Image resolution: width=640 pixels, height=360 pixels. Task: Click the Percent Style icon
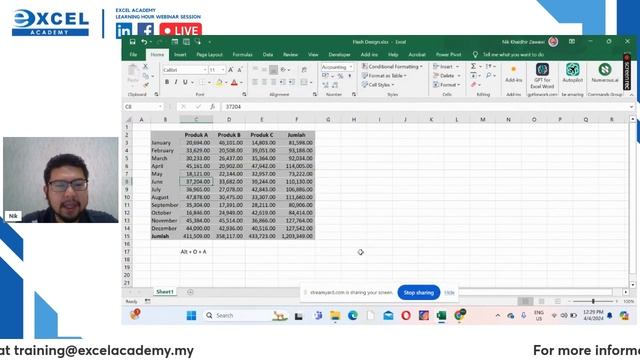pos(340,76)
